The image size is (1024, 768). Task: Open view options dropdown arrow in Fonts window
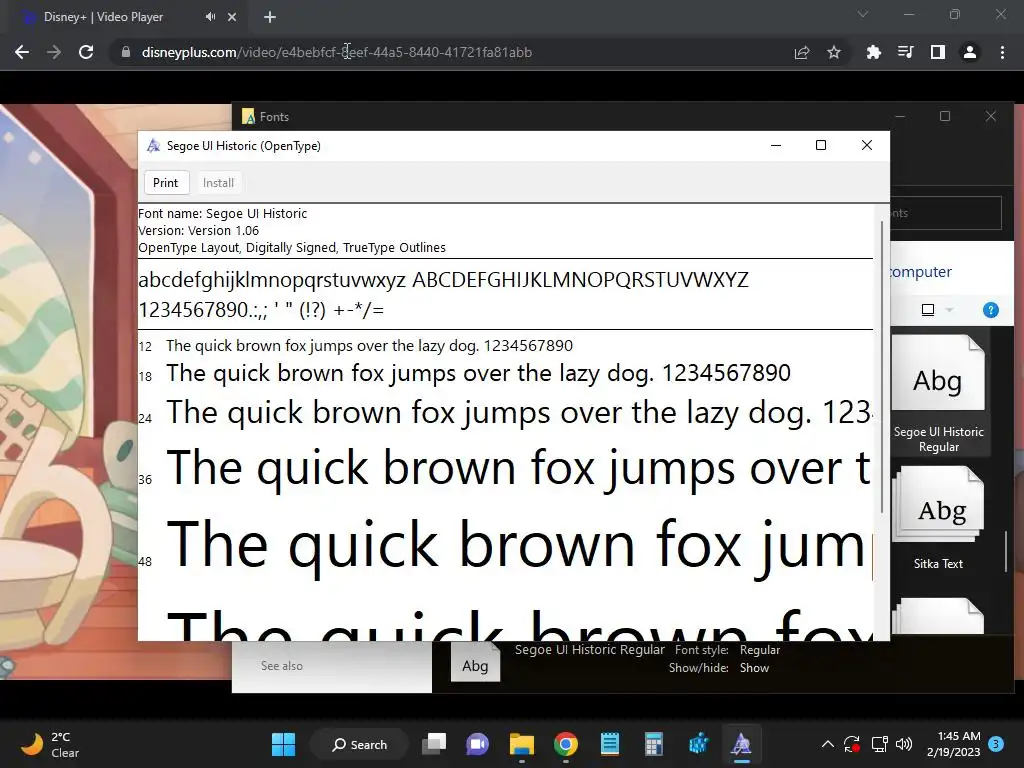coord(950,310)
